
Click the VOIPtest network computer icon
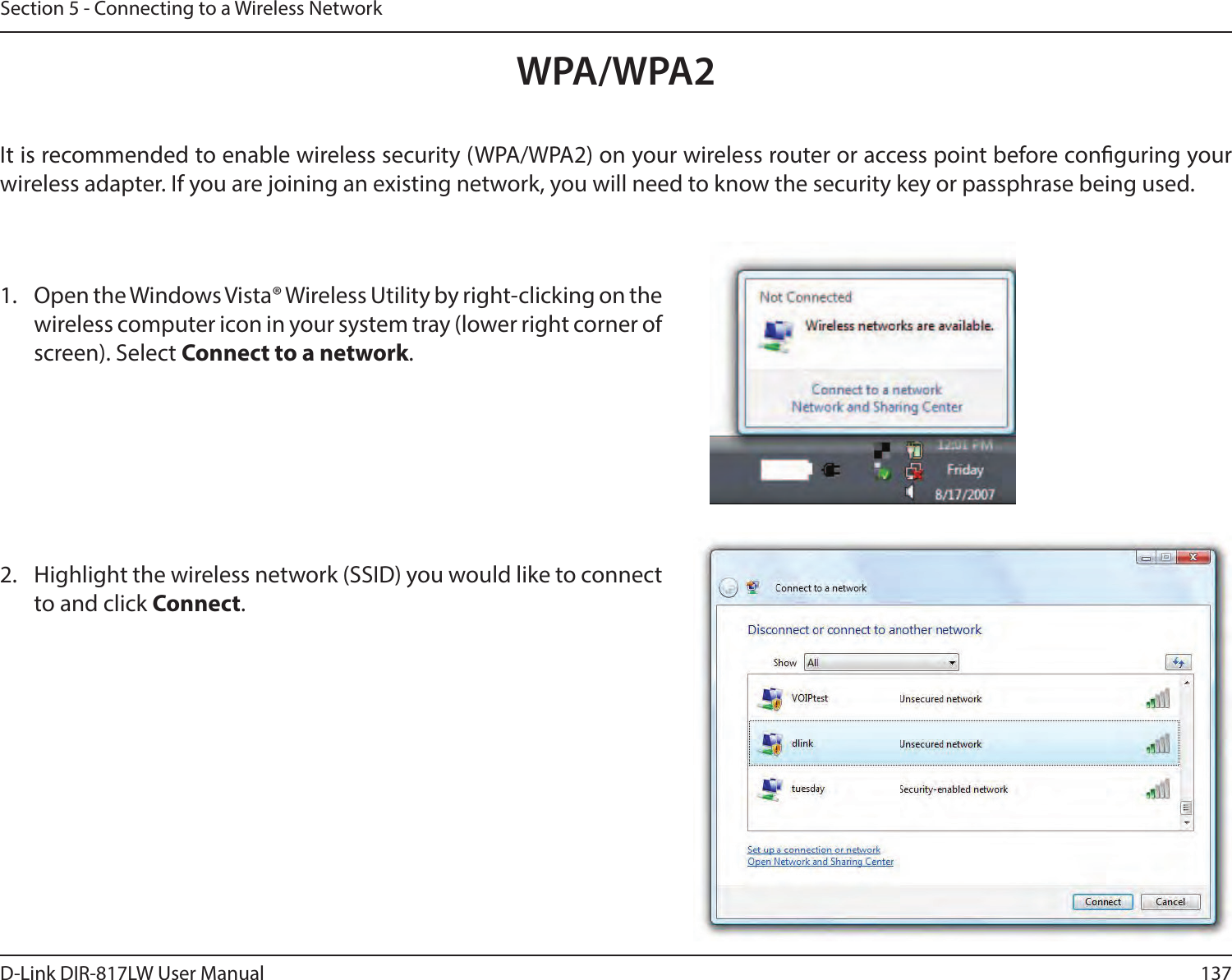(x=771, y=699)
